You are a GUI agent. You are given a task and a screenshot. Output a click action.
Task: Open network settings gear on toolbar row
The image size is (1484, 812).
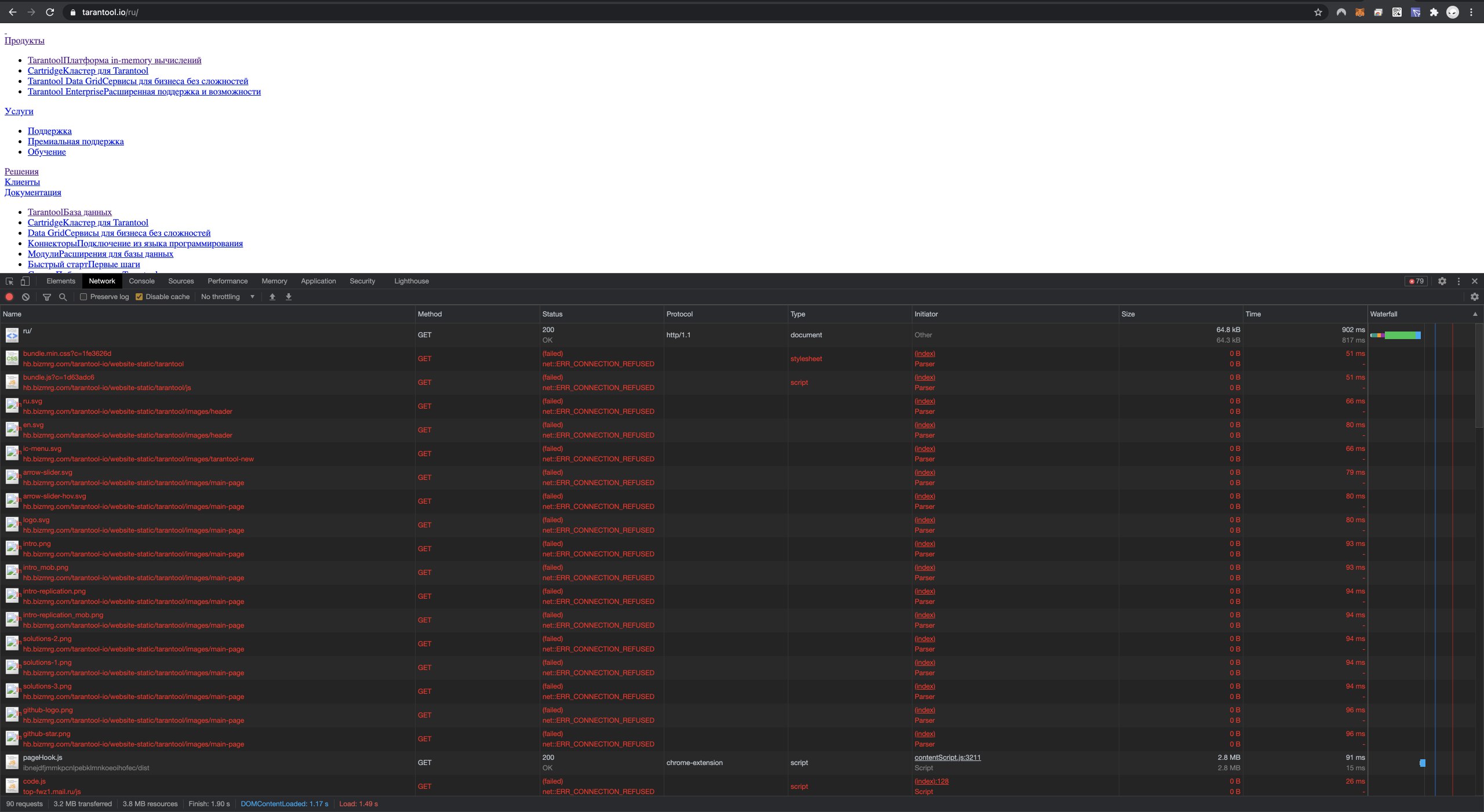click(1475, 297)
